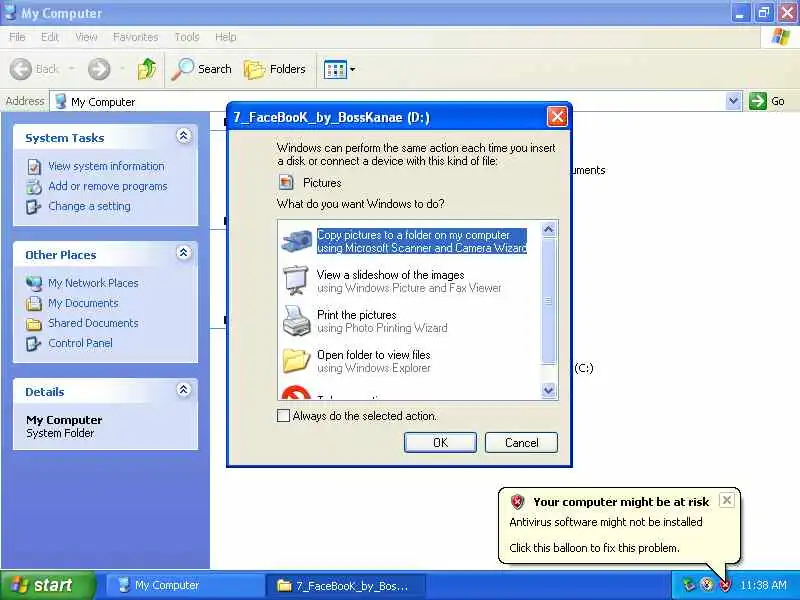Select Open folder to view files
The image size is (800, 600).
tap(373, 361)
